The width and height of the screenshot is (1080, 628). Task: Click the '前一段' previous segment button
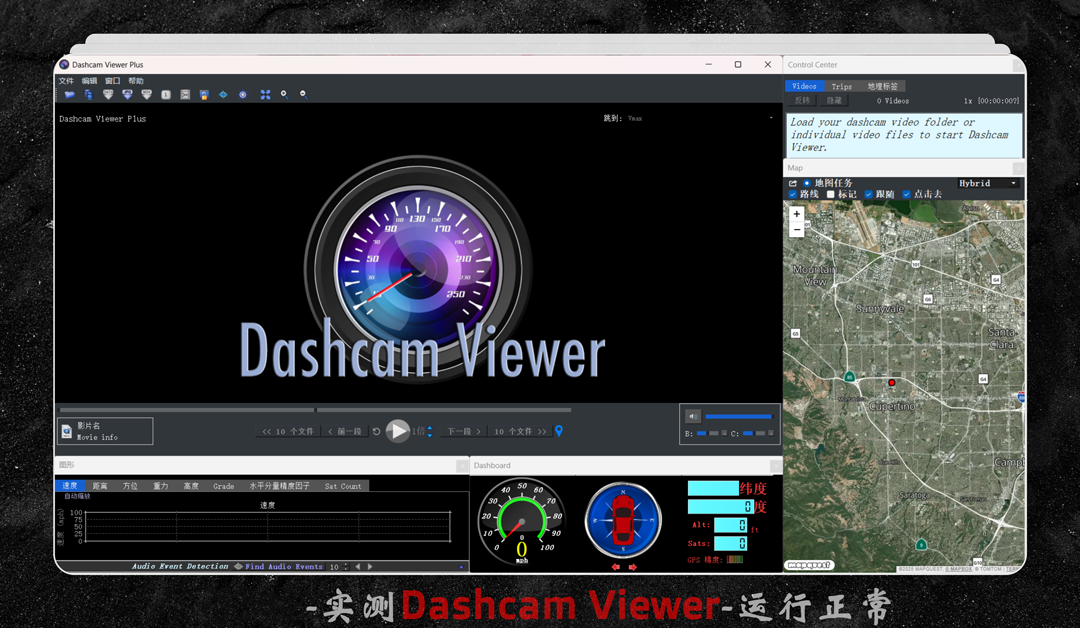pos(345,431)
